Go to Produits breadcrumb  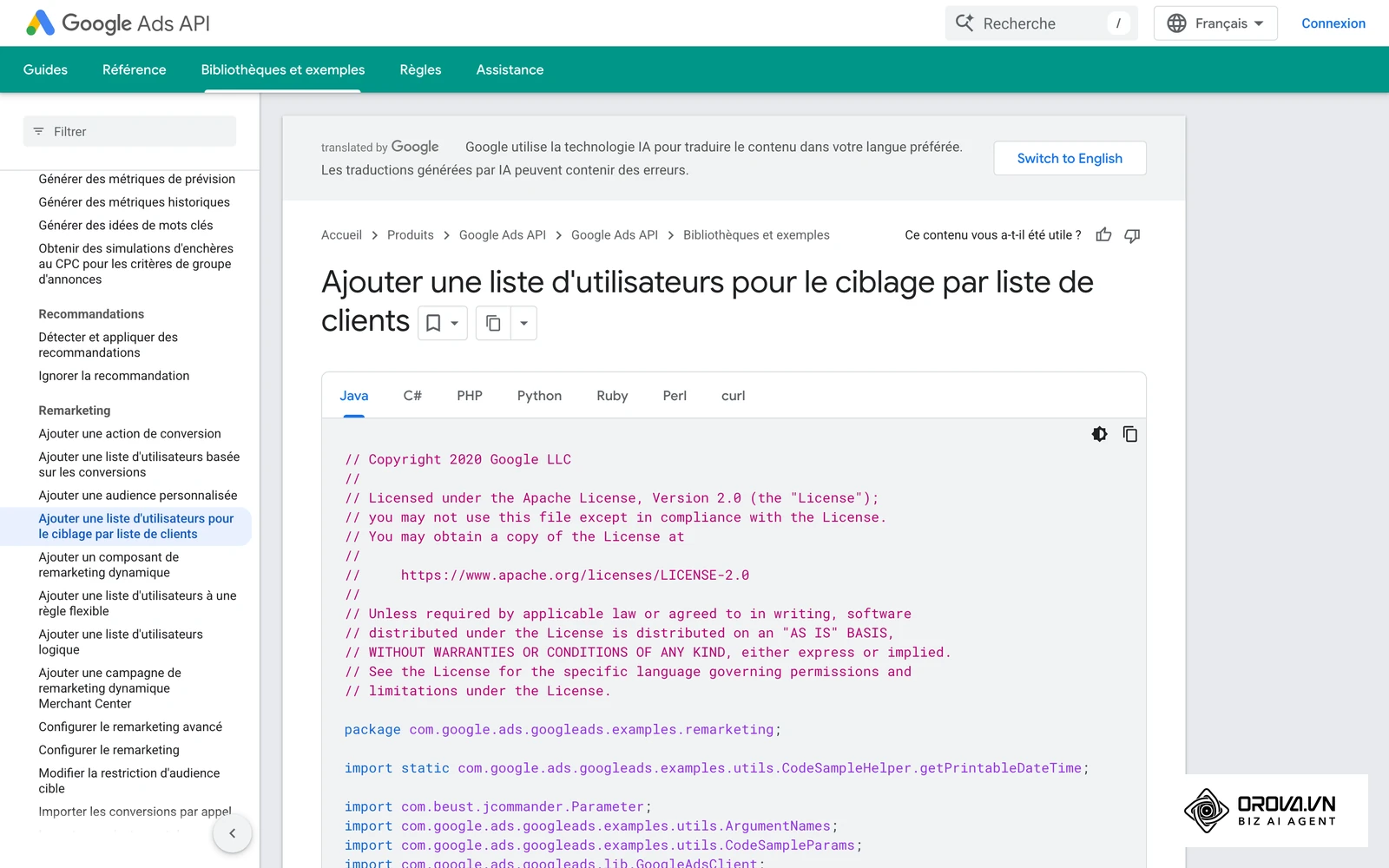(411, 235)
